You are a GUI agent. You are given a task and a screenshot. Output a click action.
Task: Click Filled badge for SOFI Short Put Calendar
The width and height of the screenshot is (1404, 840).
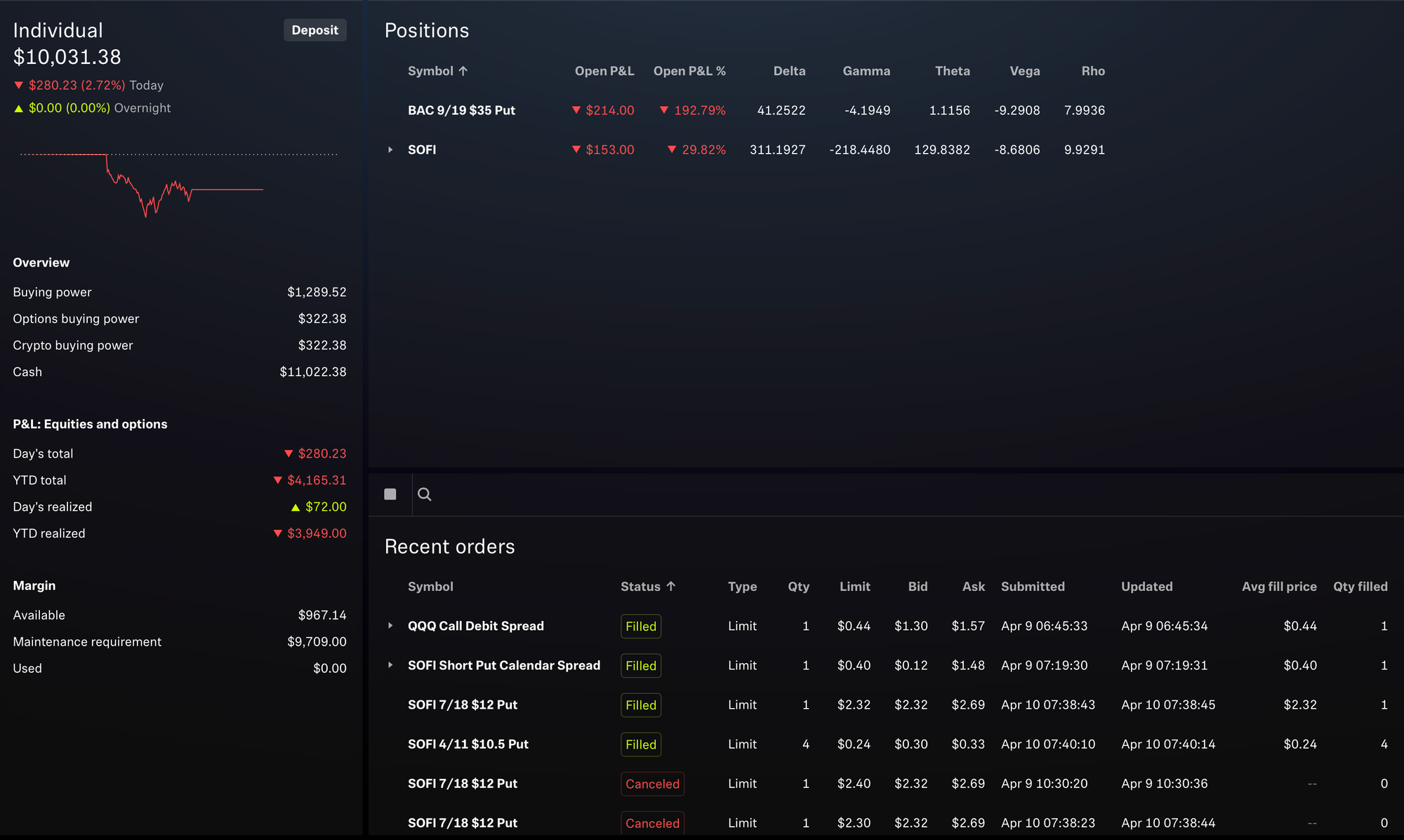[x=641, y=665]
